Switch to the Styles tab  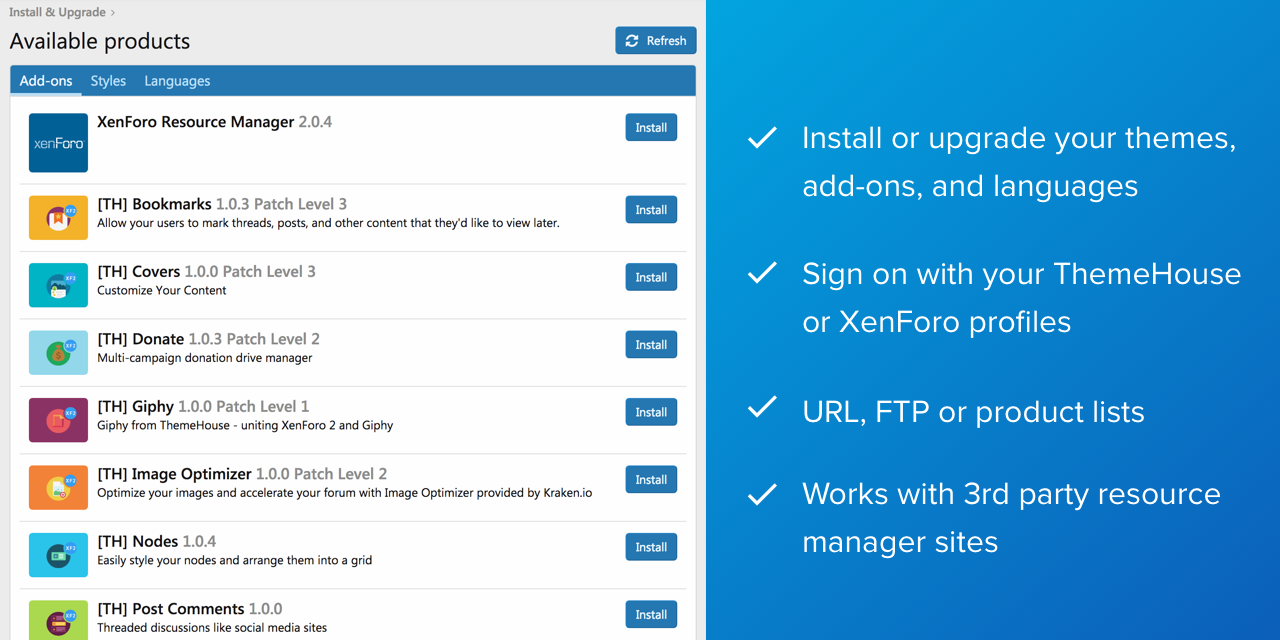coord(108,81)
